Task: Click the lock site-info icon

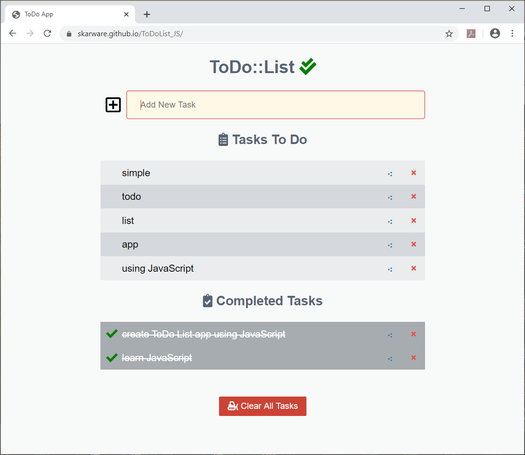Action: [x=69, y=34]
